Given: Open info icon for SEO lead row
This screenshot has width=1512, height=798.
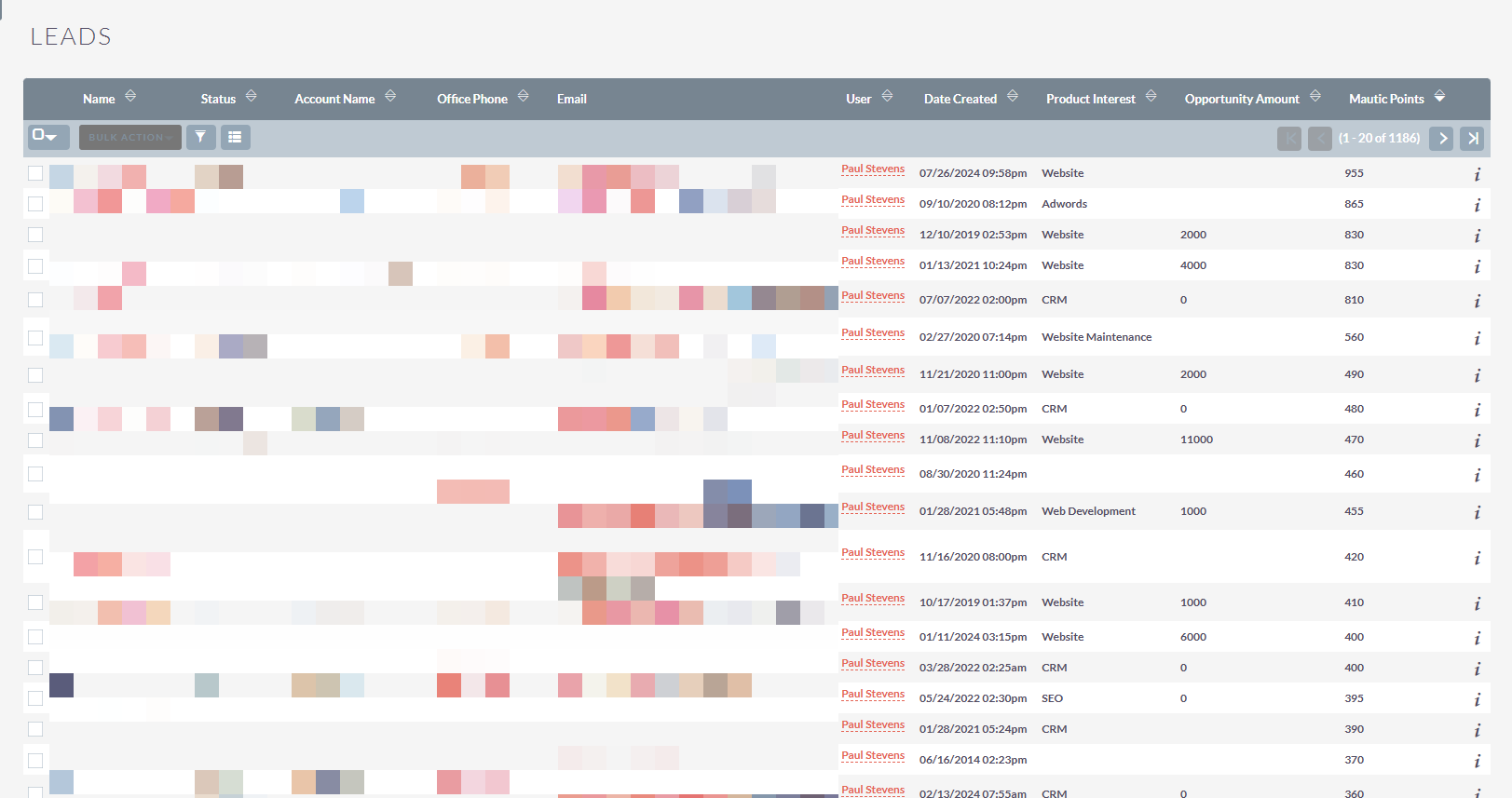Looking at the screenshot, I should 1478,699.
